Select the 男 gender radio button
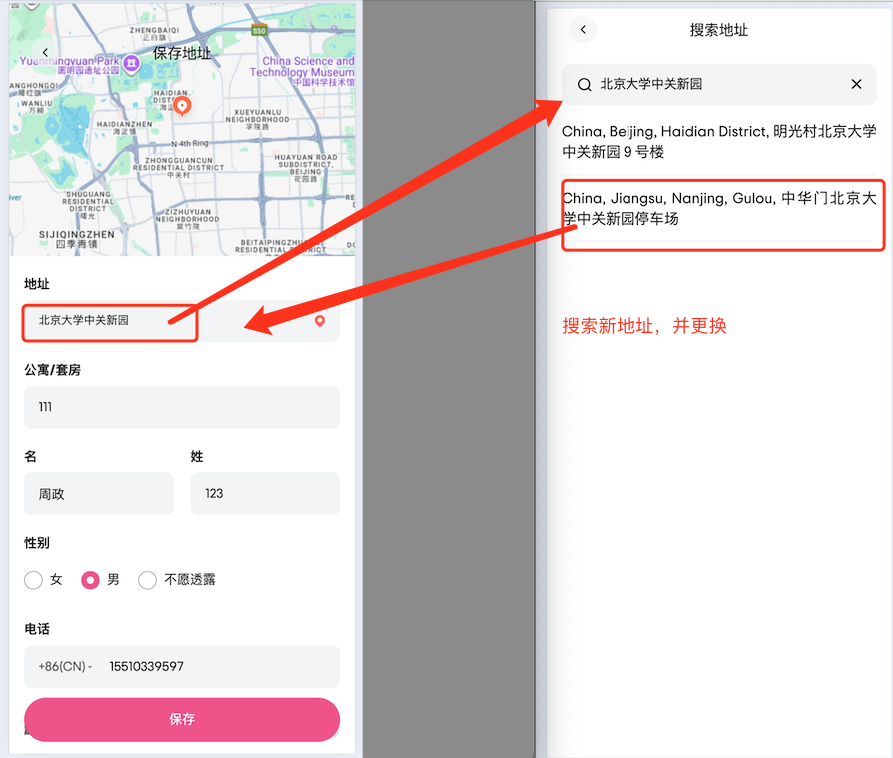Image resolution: width=893 pixels, height=758 pixels. pyautogui.click(x=91, y=580)
